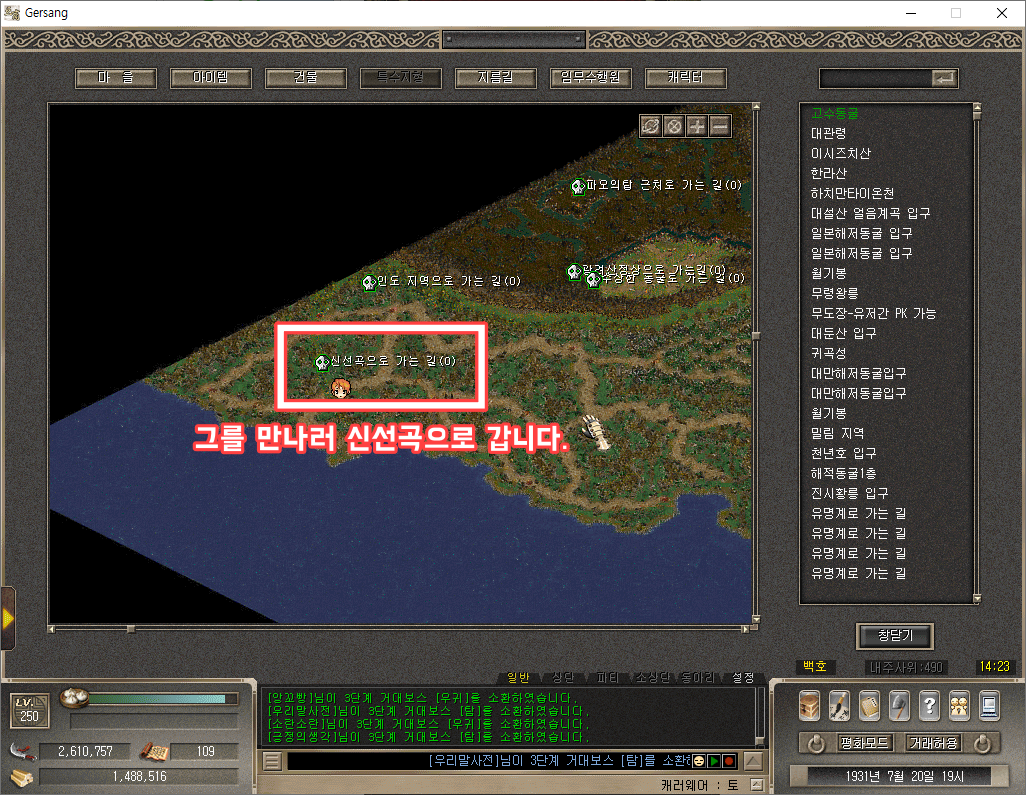Open the treasure chest inventory icon

810,706
